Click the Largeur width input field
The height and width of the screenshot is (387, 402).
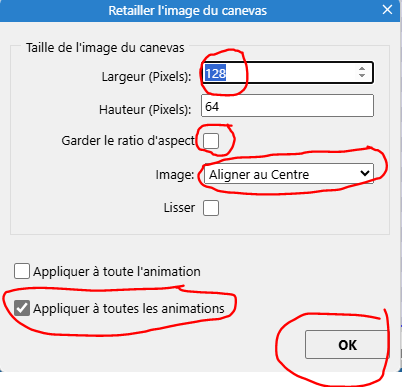pyautogui.click(x=287, y=73)
